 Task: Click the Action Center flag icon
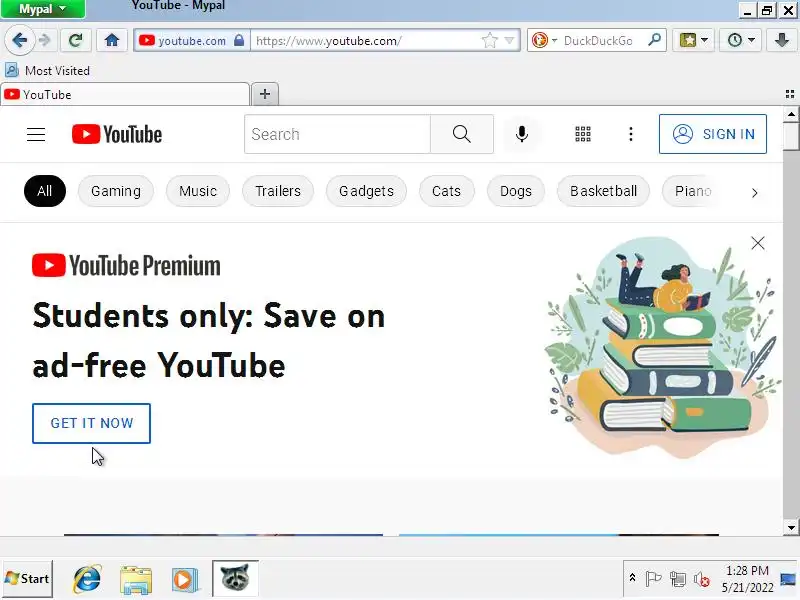[x=653, y=579]
